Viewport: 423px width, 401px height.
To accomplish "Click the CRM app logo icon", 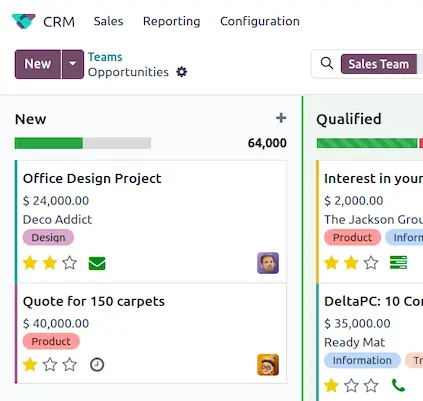I will (23, 21).
